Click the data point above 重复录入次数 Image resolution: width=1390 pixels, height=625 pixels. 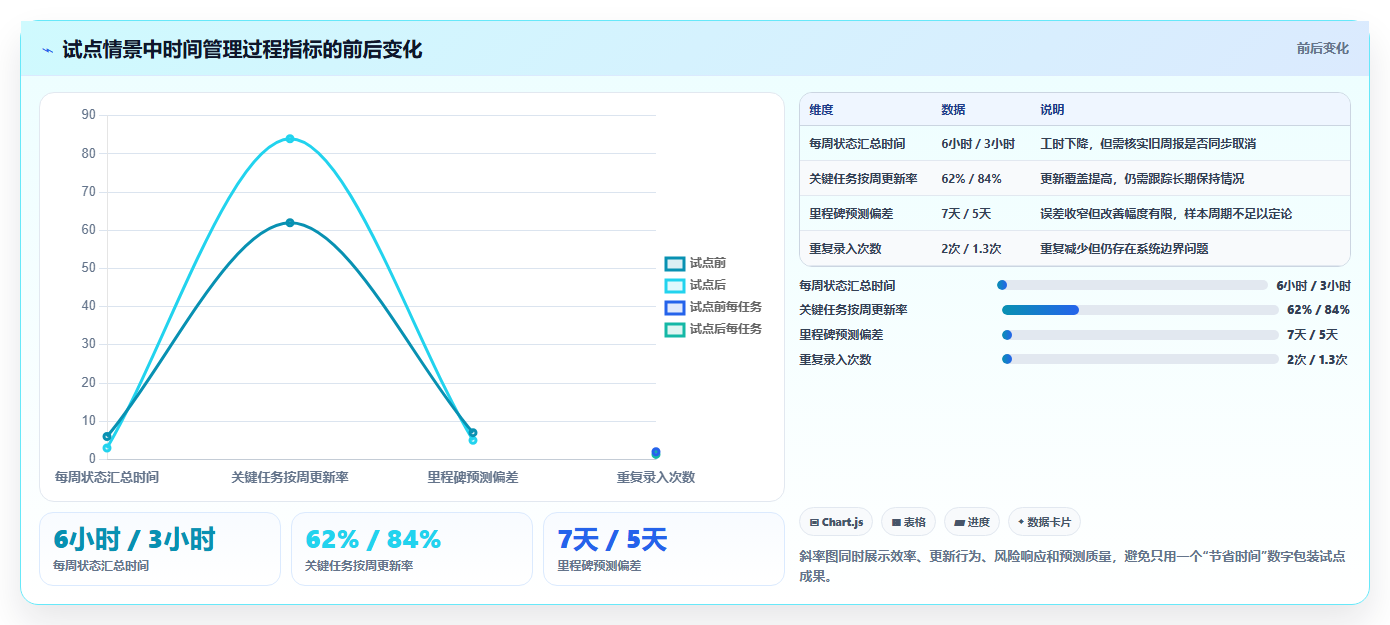pos(656,452)
